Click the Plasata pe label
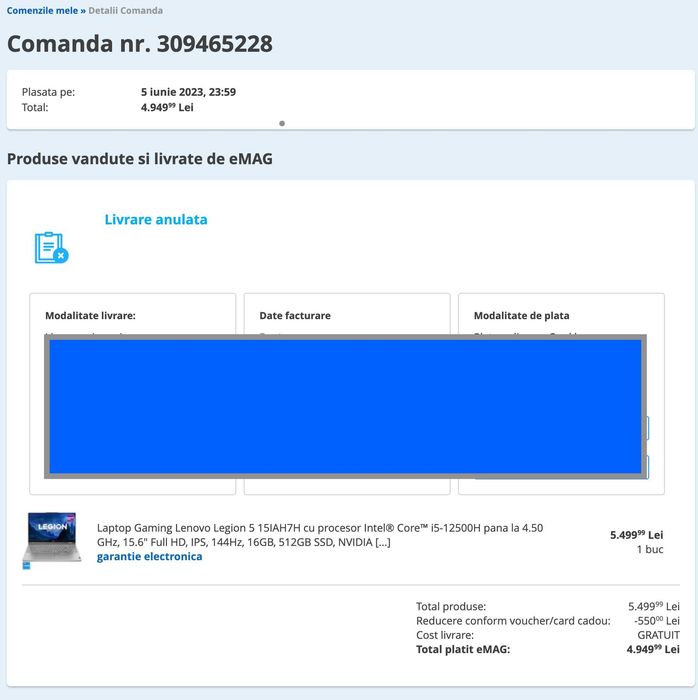Screen dimensions: 698x700 click(x=48, y=92)
